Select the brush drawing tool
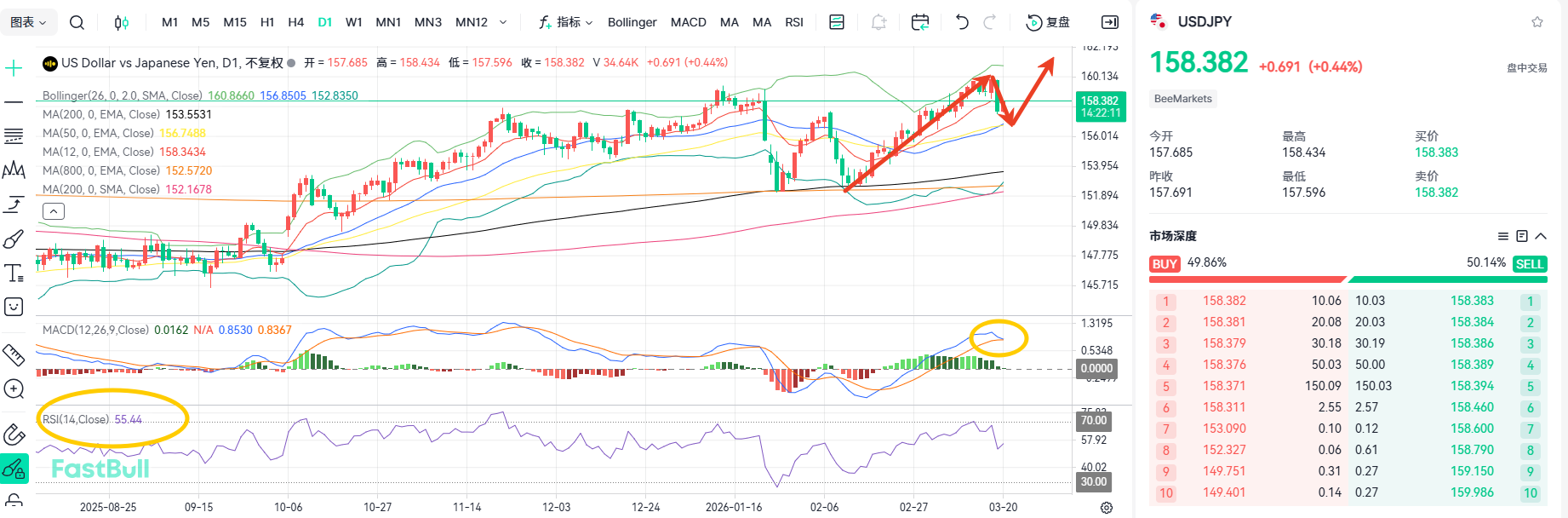The width and height of the screenshot is (1568, 518). click(14, 239)
